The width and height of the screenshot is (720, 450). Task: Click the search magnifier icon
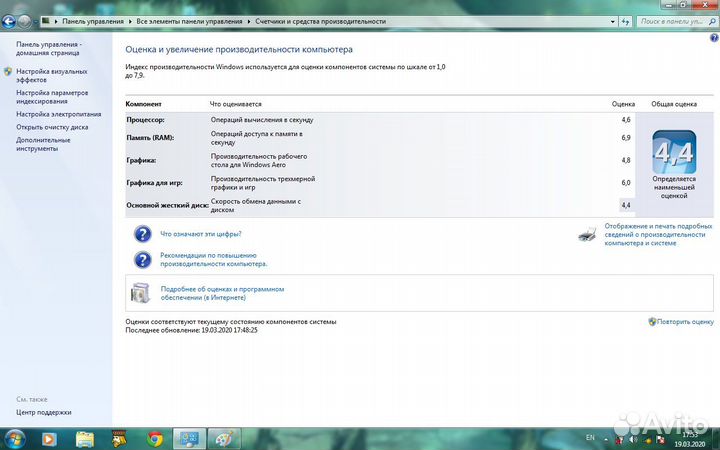713,21
